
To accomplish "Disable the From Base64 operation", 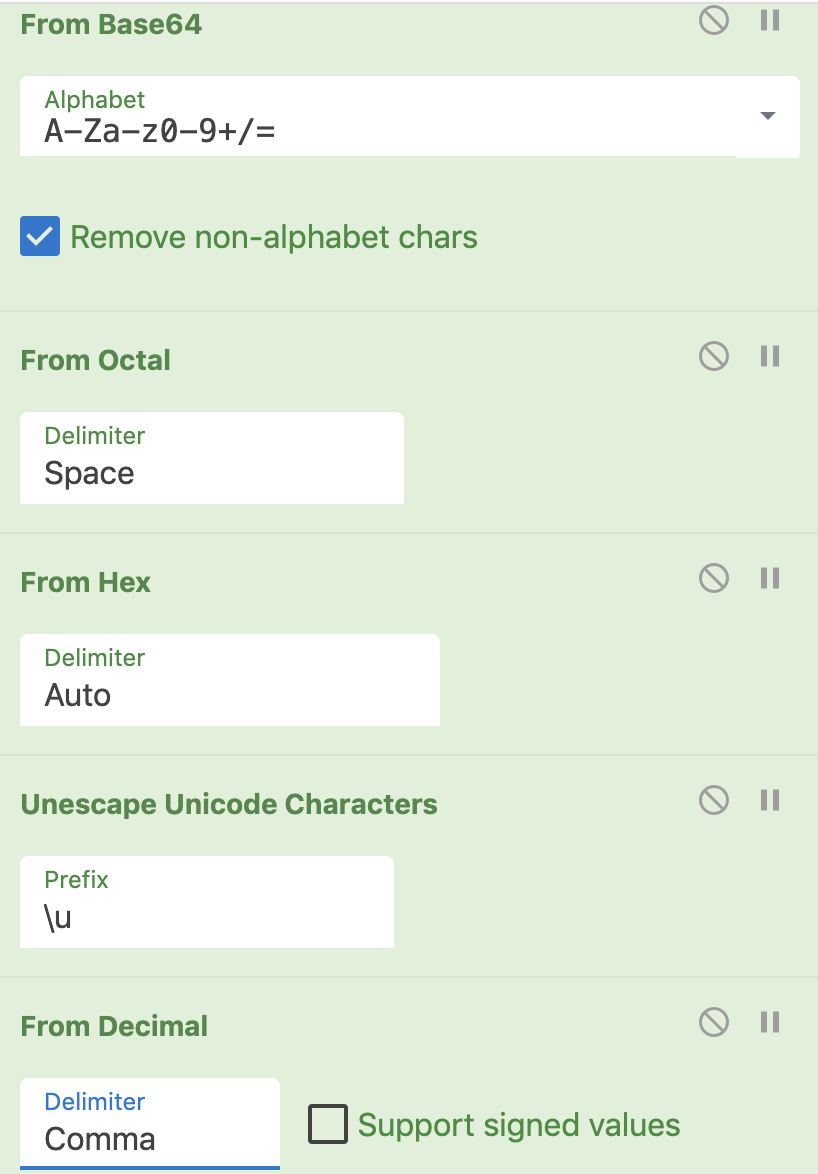I will click(x=714, y=21).
